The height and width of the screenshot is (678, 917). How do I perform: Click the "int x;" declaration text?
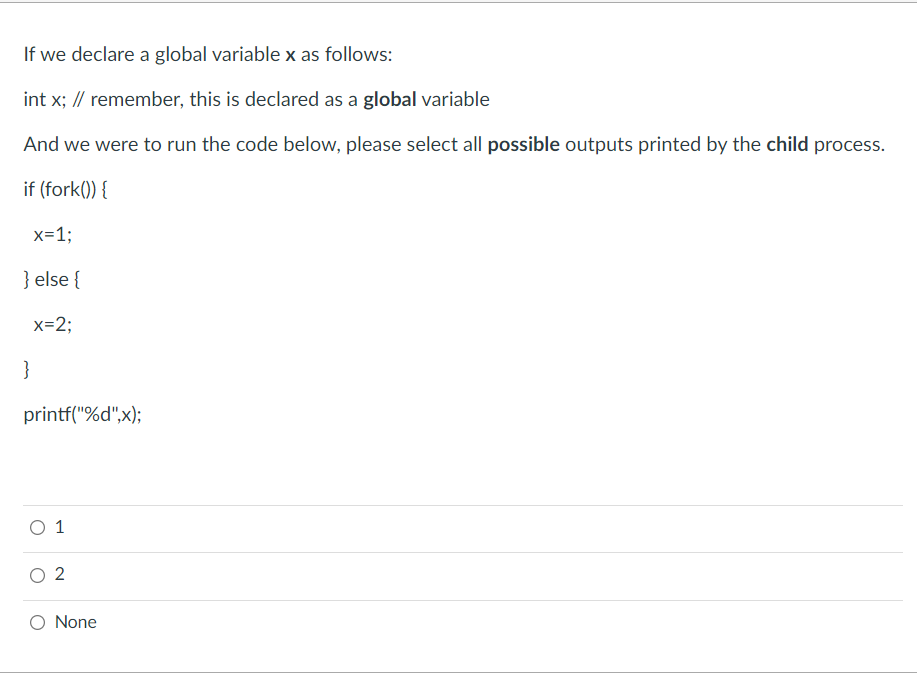point(45,99)
